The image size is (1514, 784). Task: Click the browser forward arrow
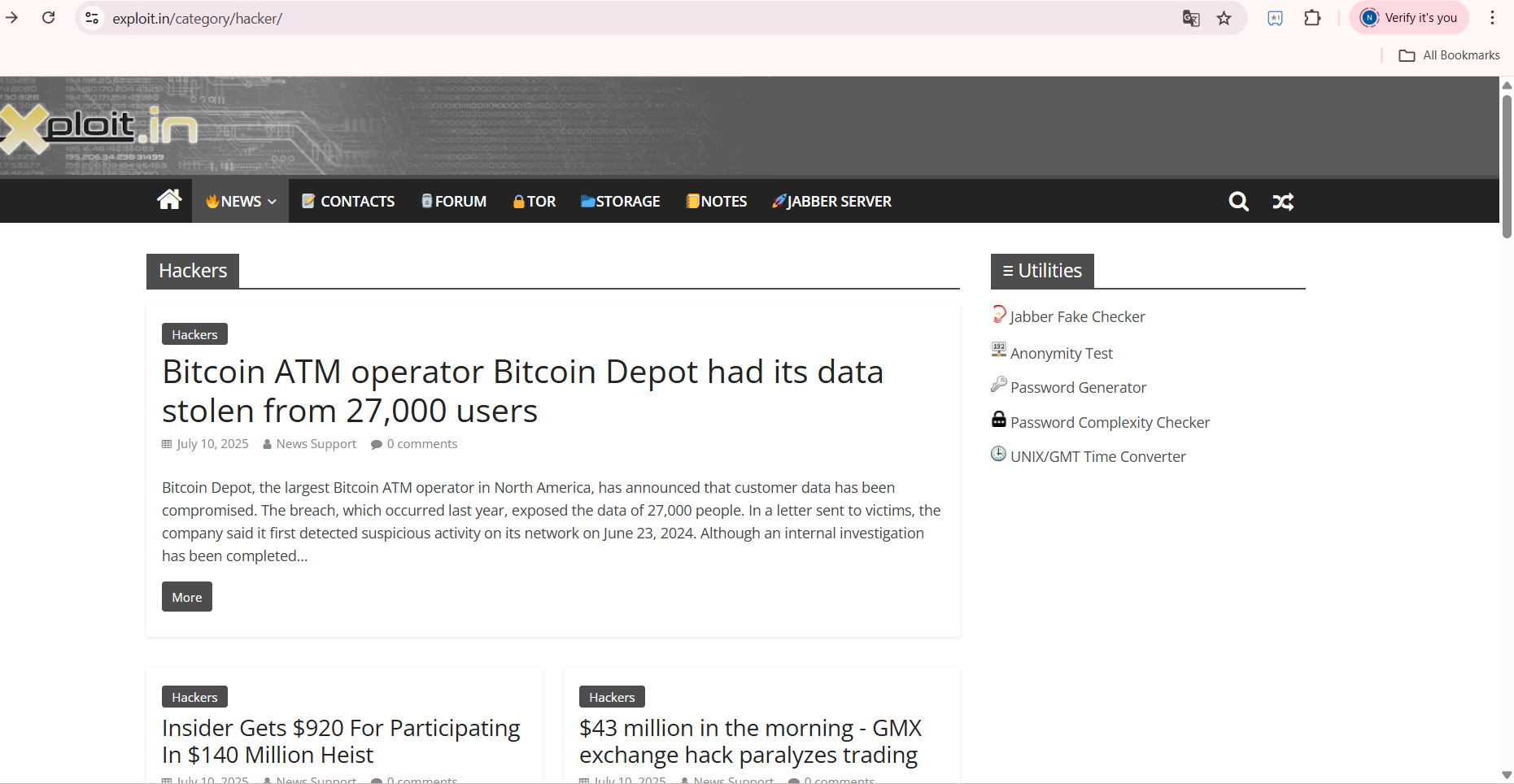[11, 18]
